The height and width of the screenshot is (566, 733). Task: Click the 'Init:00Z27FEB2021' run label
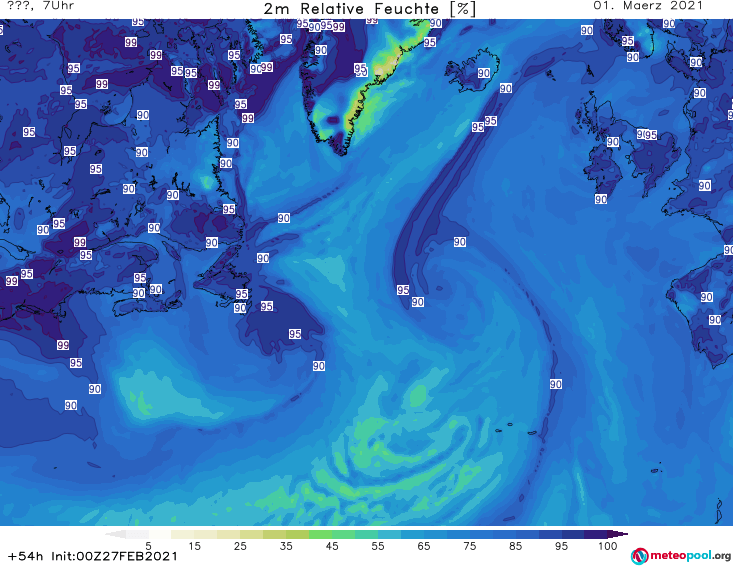pos(115,557)
